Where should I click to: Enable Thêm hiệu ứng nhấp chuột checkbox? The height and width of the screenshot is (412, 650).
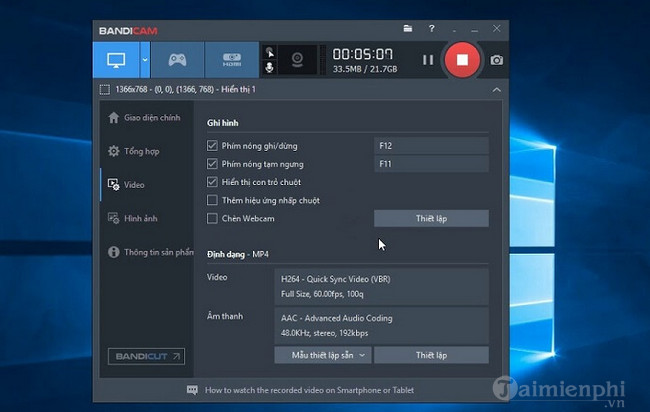[212, 200]
